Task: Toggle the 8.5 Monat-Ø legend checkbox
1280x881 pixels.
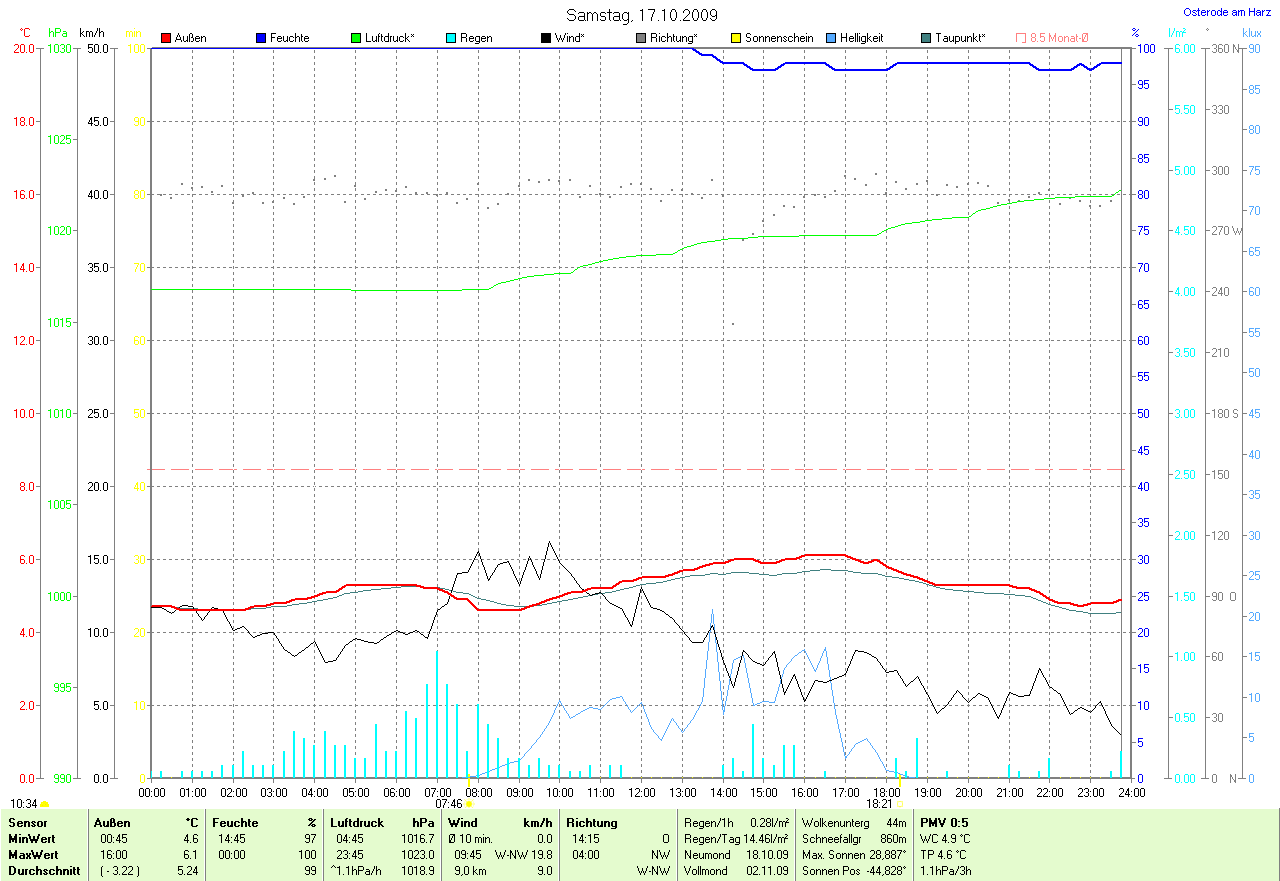Action: coord(1021,38)
